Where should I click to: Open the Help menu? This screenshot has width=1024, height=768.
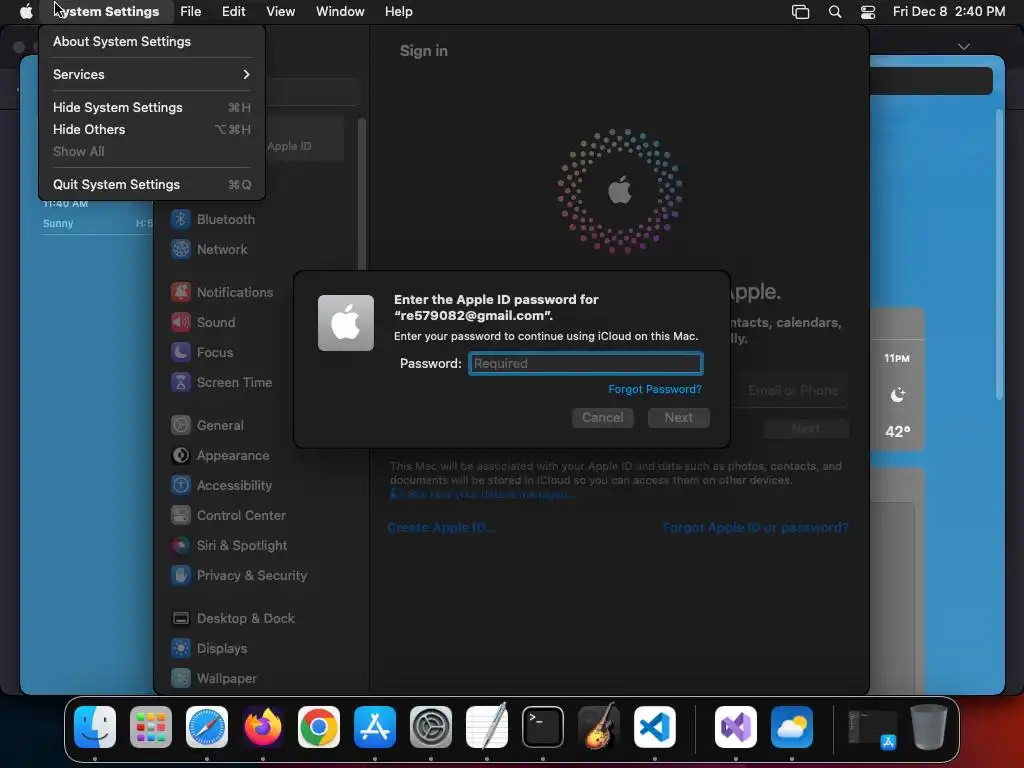(x=398, y=11)
